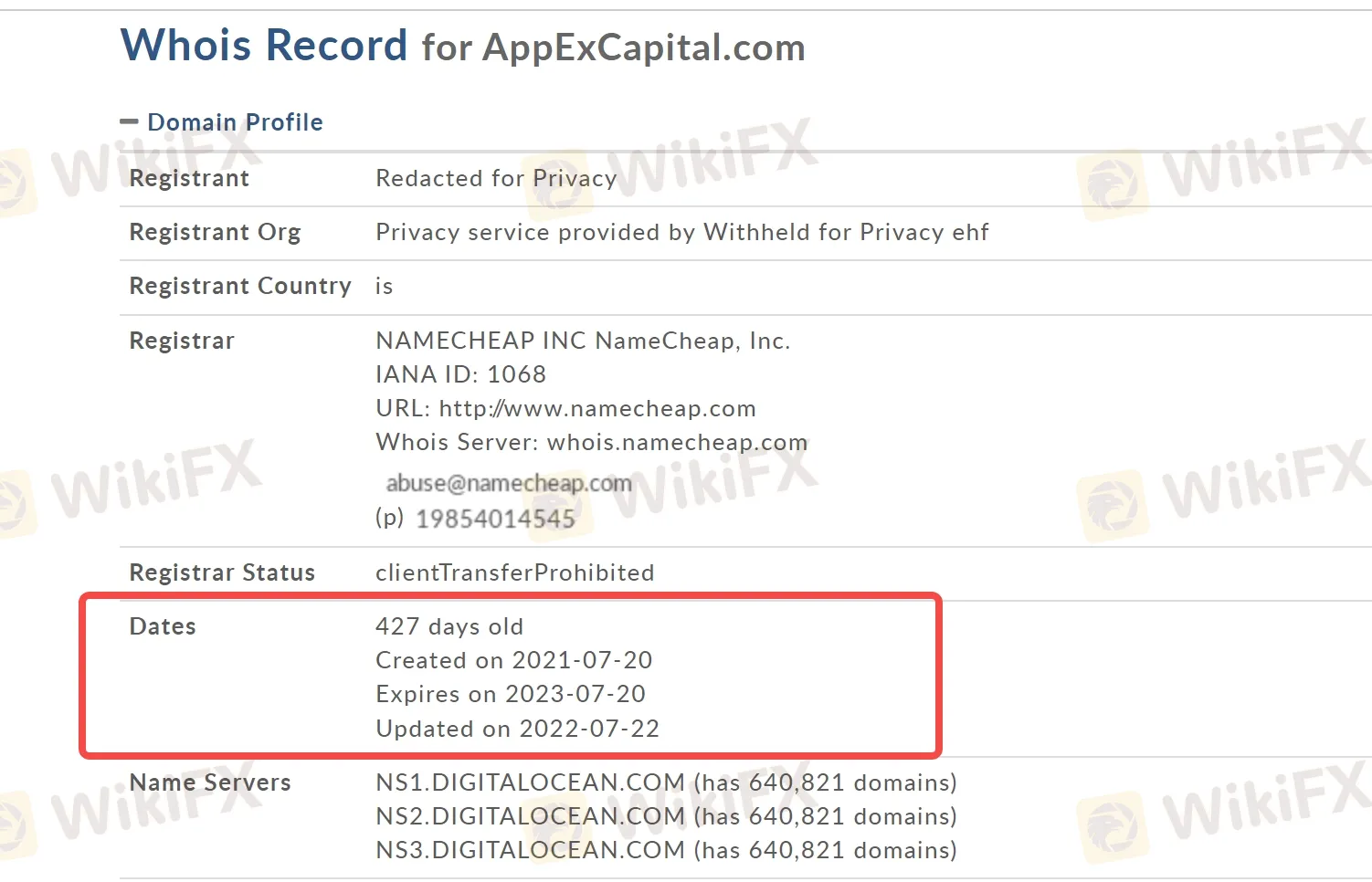Select the Expires on 2023-07-20 date

[511, 694]
